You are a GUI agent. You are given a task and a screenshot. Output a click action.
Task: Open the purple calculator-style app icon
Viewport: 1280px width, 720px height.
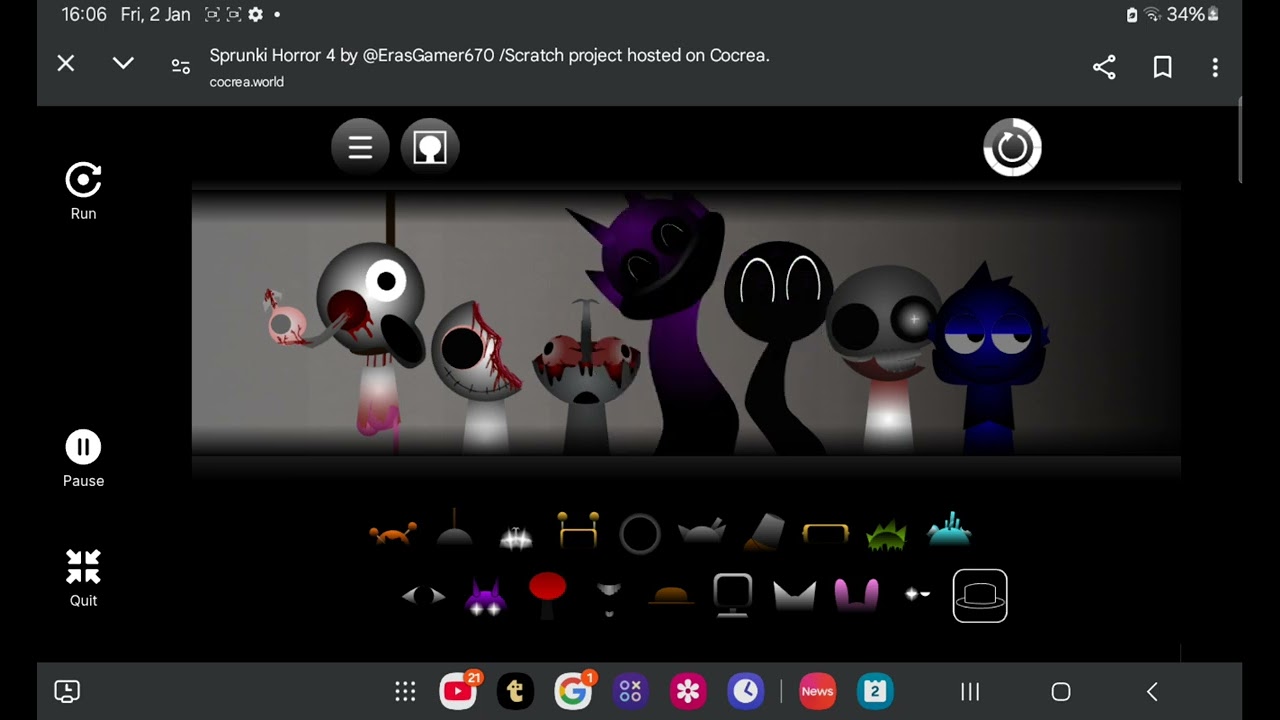[x=630, y=691]
